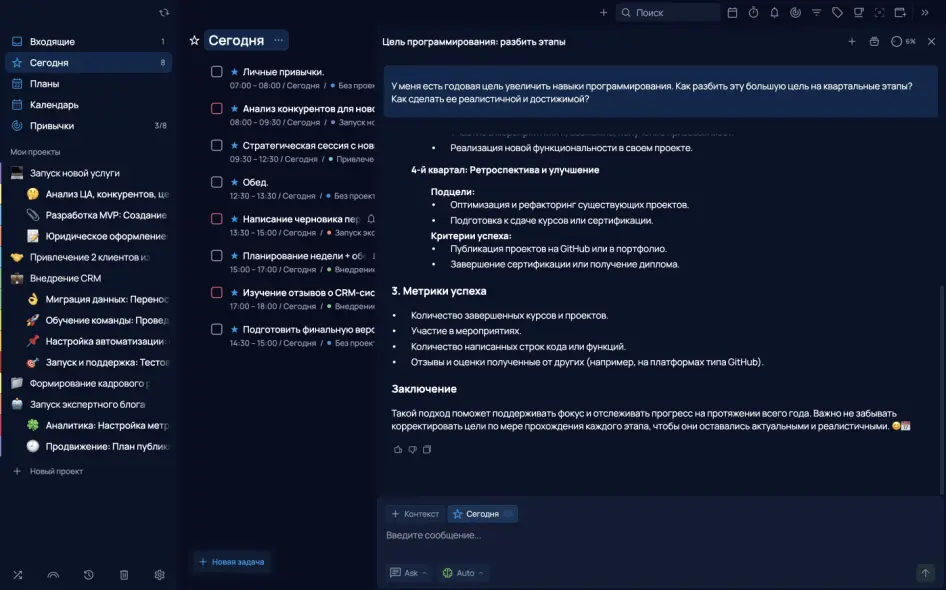The image size is (946, 590).
Task: Open the history clock icon in sidebar
Action: [x=89, y=575]
